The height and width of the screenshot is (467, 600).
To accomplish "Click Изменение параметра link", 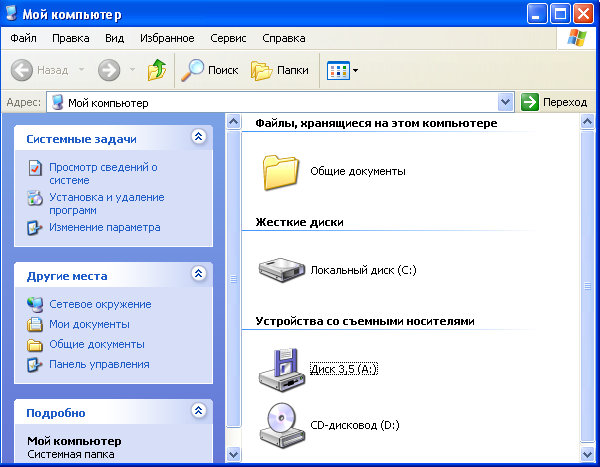I will pos(104,227).
